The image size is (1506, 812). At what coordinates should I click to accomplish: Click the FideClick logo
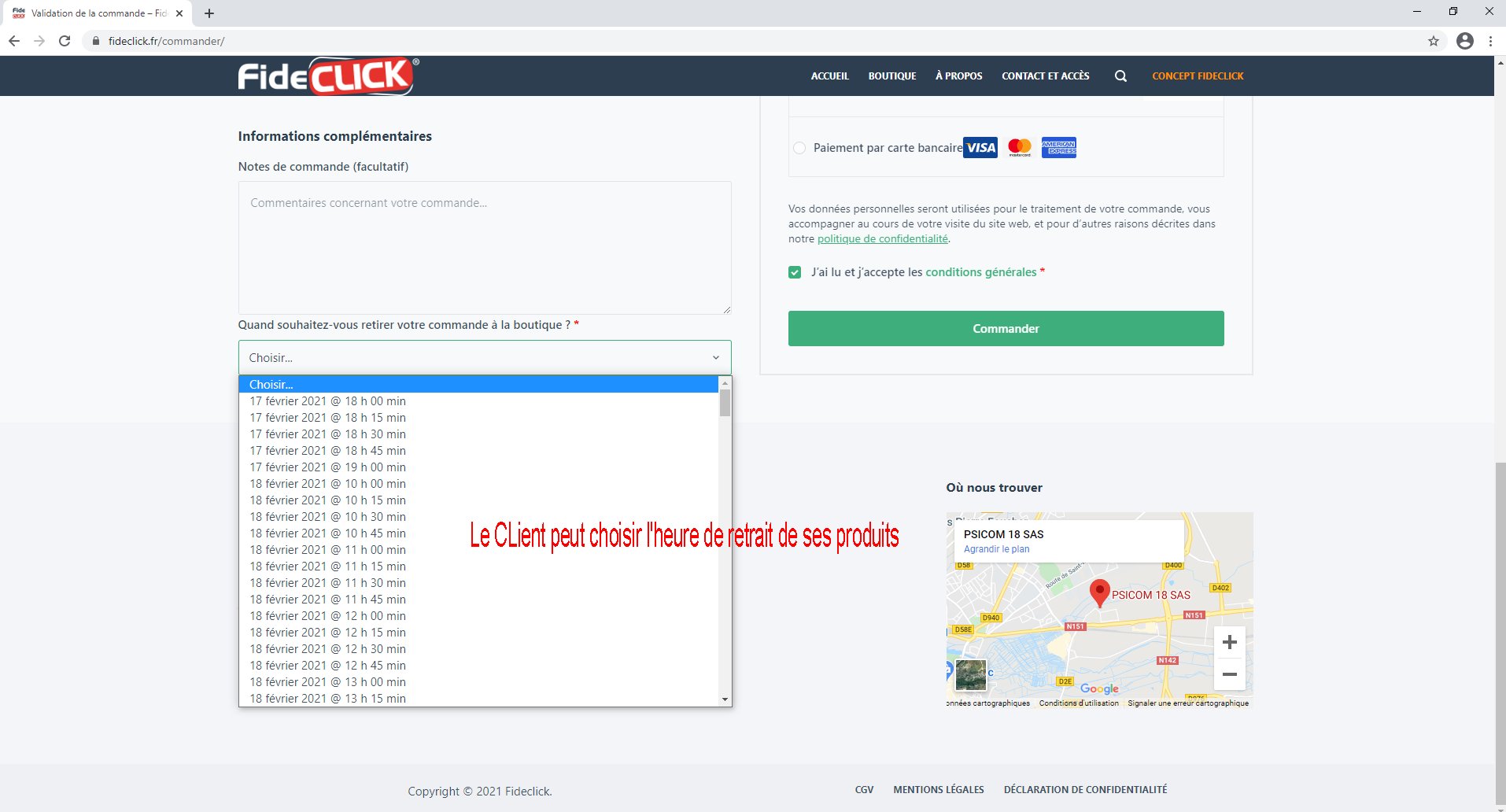(327, 76)
